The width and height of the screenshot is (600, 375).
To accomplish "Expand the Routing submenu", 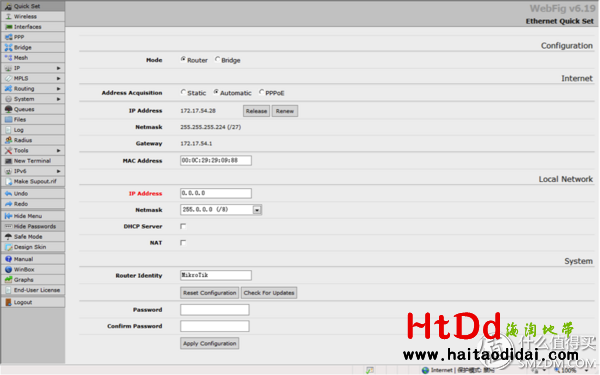I will pyautogui.click(x=59, y=89).
